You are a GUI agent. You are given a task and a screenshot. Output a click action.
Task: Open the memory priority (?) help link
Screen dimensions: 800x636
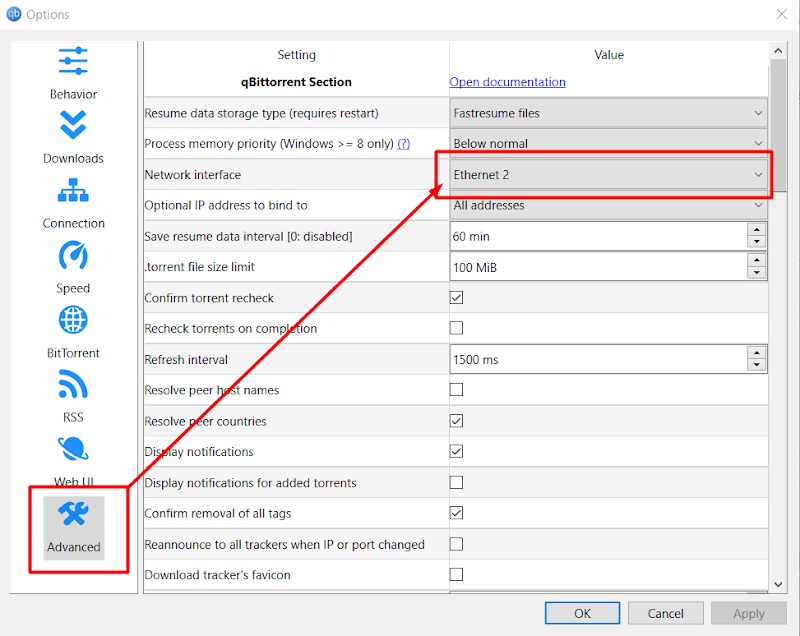[404, 144]
